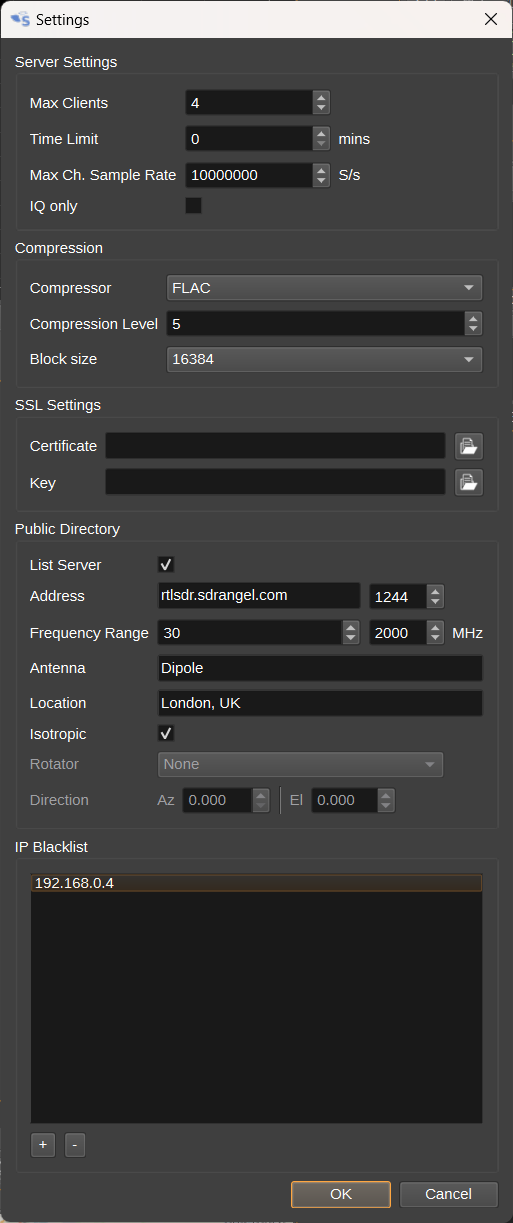Decrease maximum Frequency Range 2000
This screenshot has width=513, height=1223.
435,638
